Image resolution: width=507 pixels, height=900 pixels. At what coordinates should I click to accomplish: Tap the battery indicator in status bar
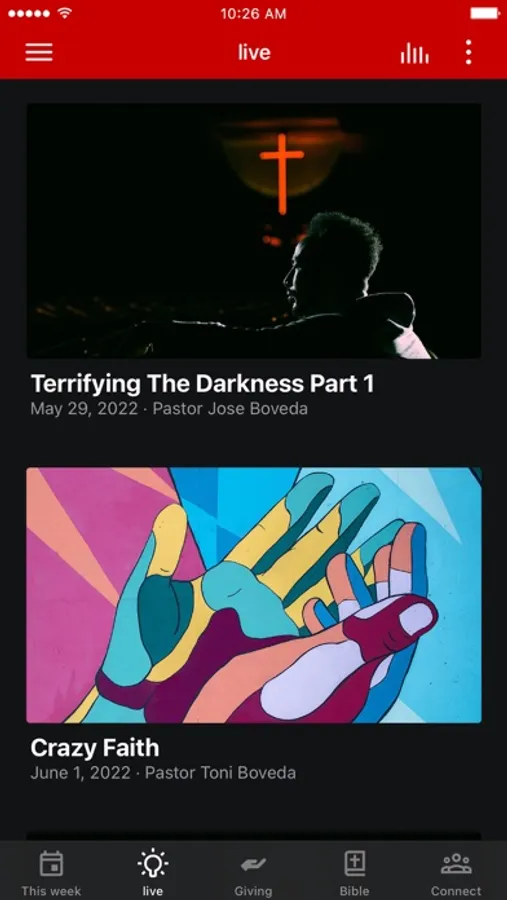click(485, 13)
